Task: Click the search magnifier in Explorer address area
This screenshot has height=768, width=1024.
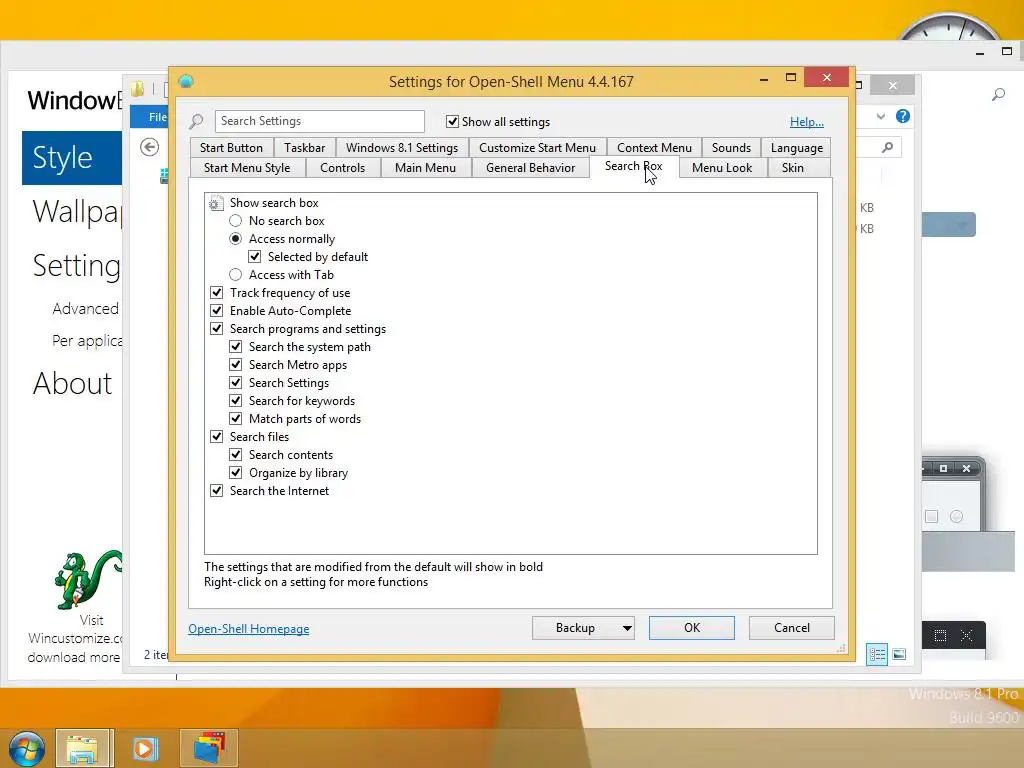Action: point(888,148)
